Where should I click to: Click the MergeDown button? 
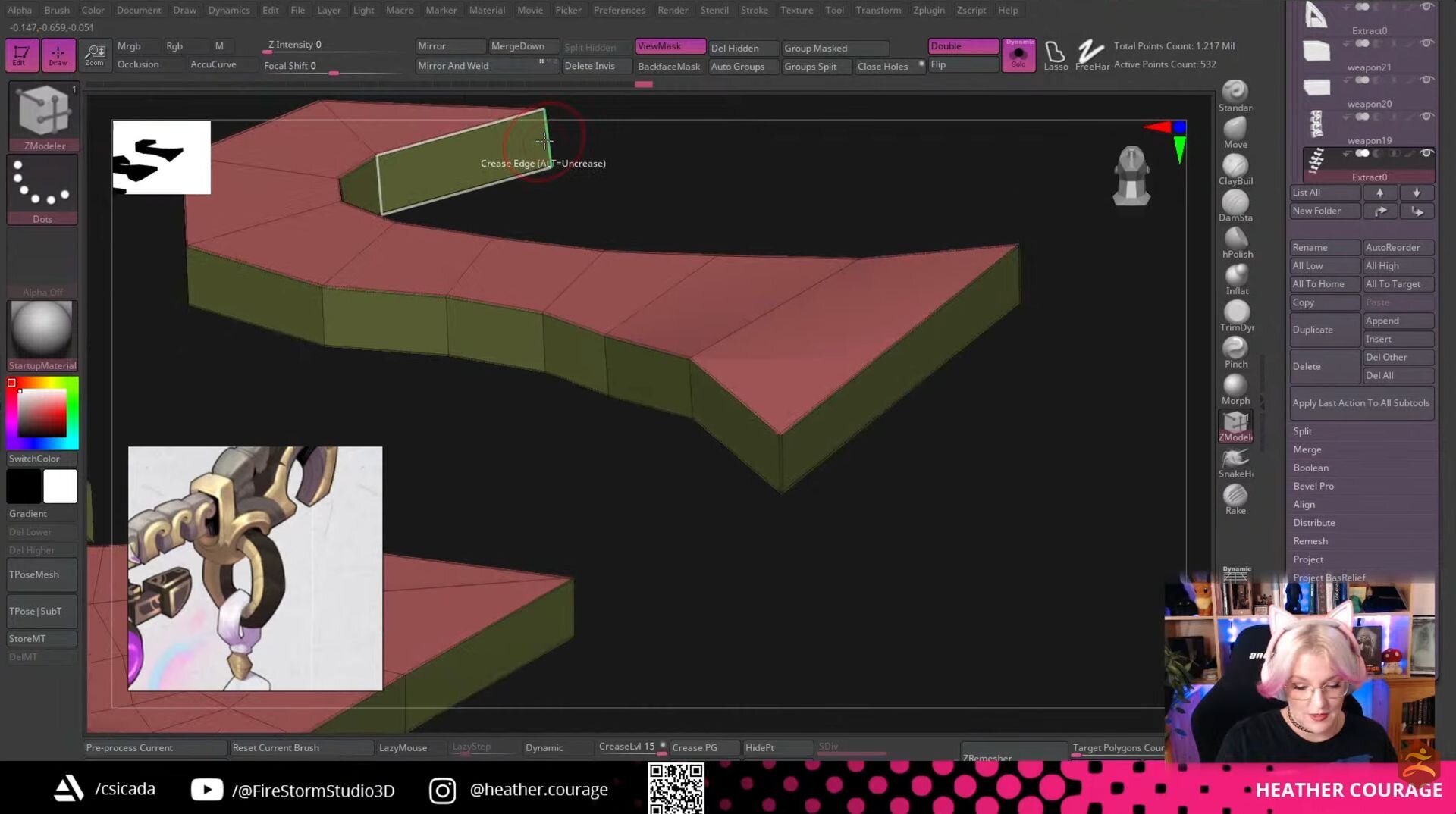[523, 46]
